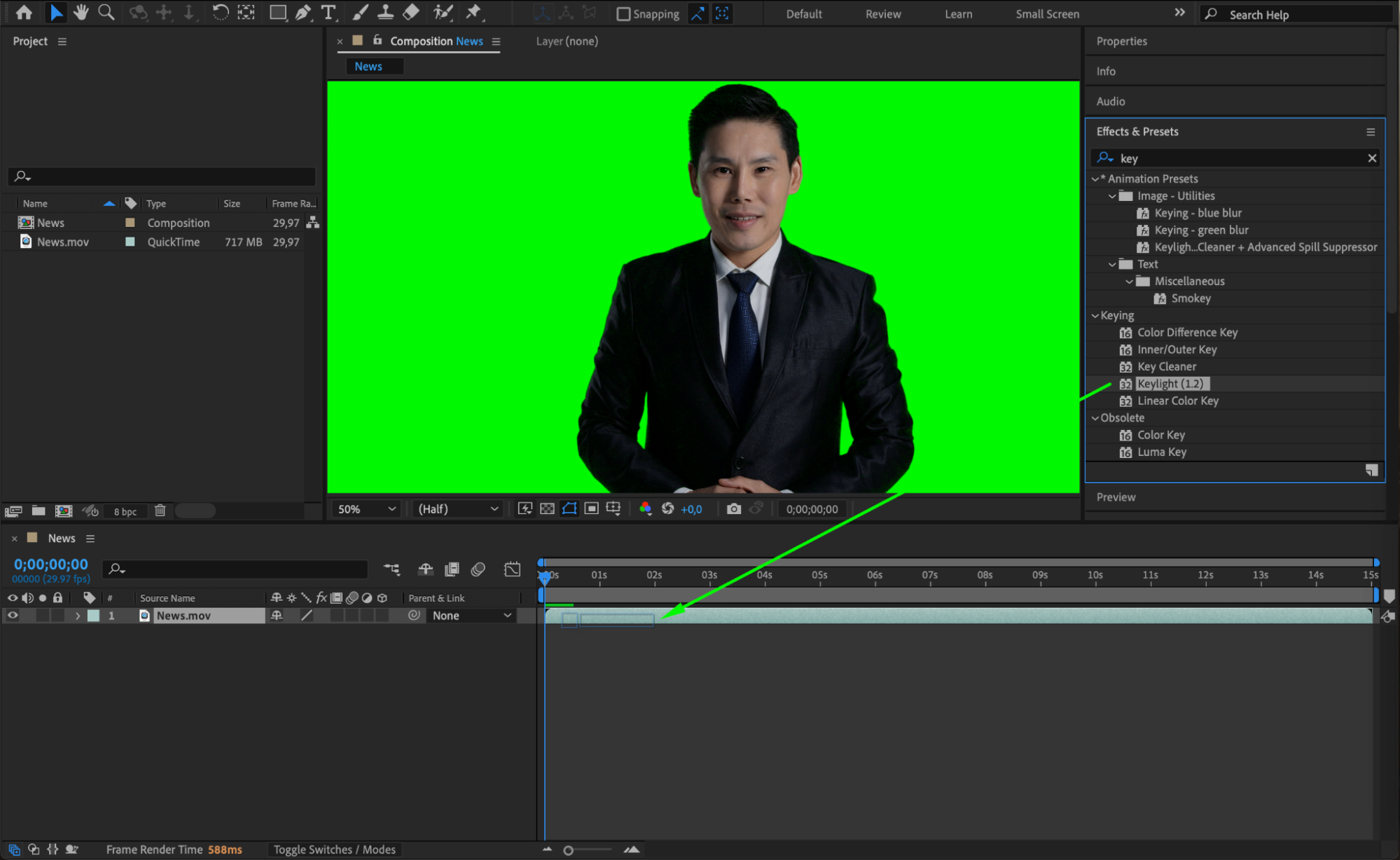Collapse the Keying effects category
This screenshot has height=860, width=1400.
tap(1095, 316)
